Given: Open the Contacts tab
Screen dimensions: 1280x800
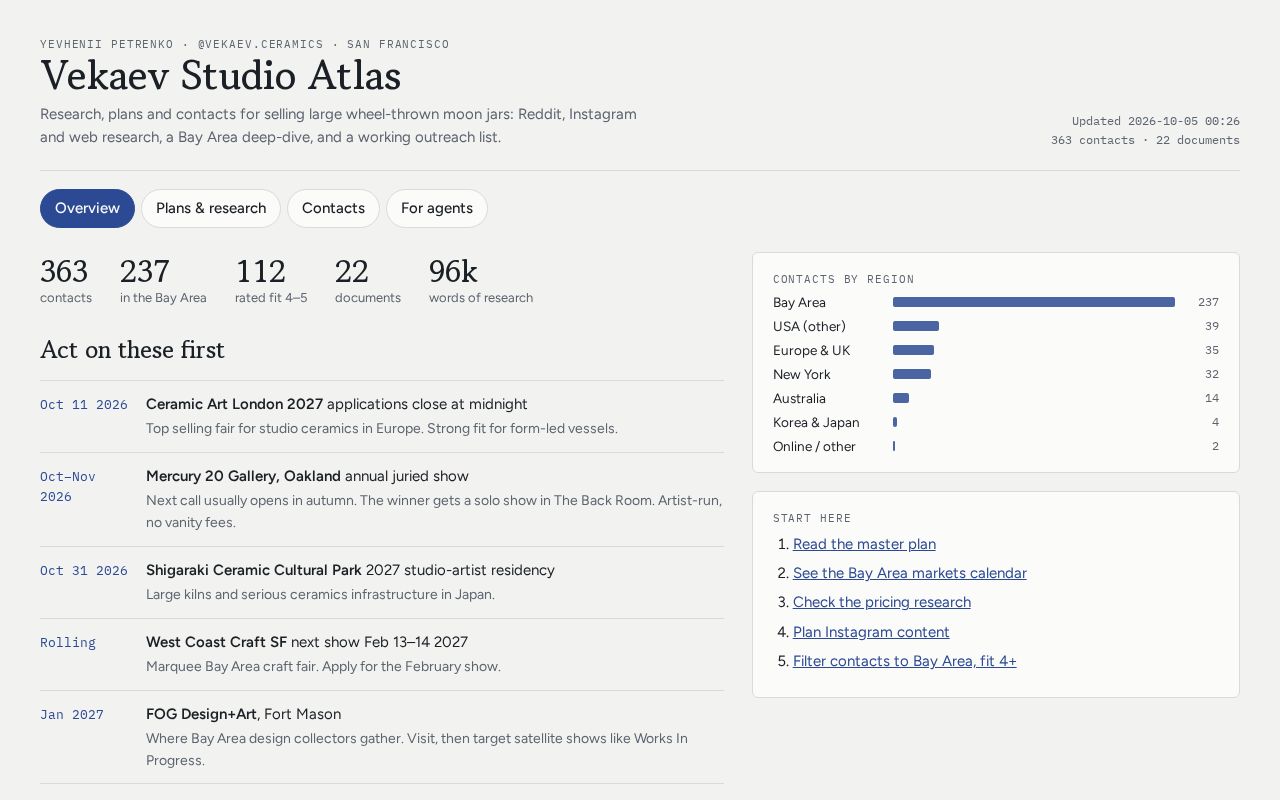Looking at the screenshot, I should pyautogui.click(x=333, y=208).
